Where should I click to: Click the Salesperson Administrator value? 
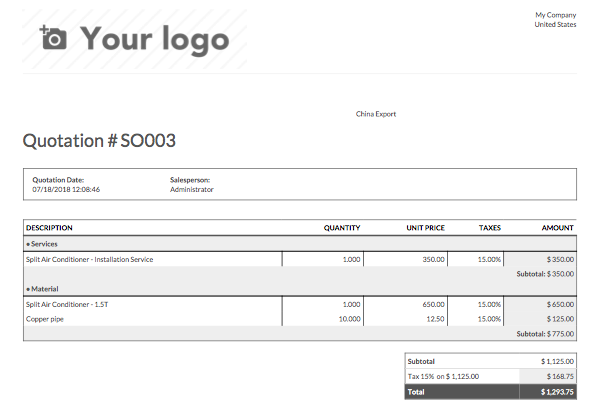(192, 190)
